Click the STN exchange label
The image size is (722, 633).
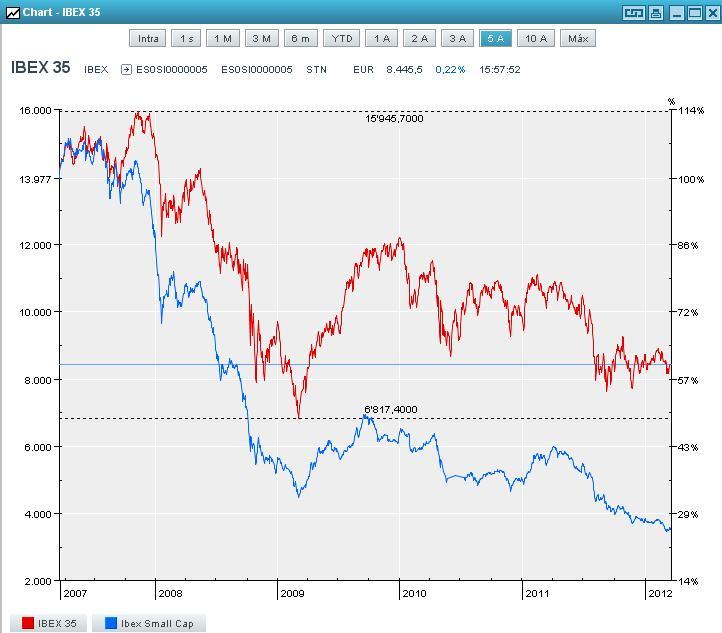pos(316,70)
